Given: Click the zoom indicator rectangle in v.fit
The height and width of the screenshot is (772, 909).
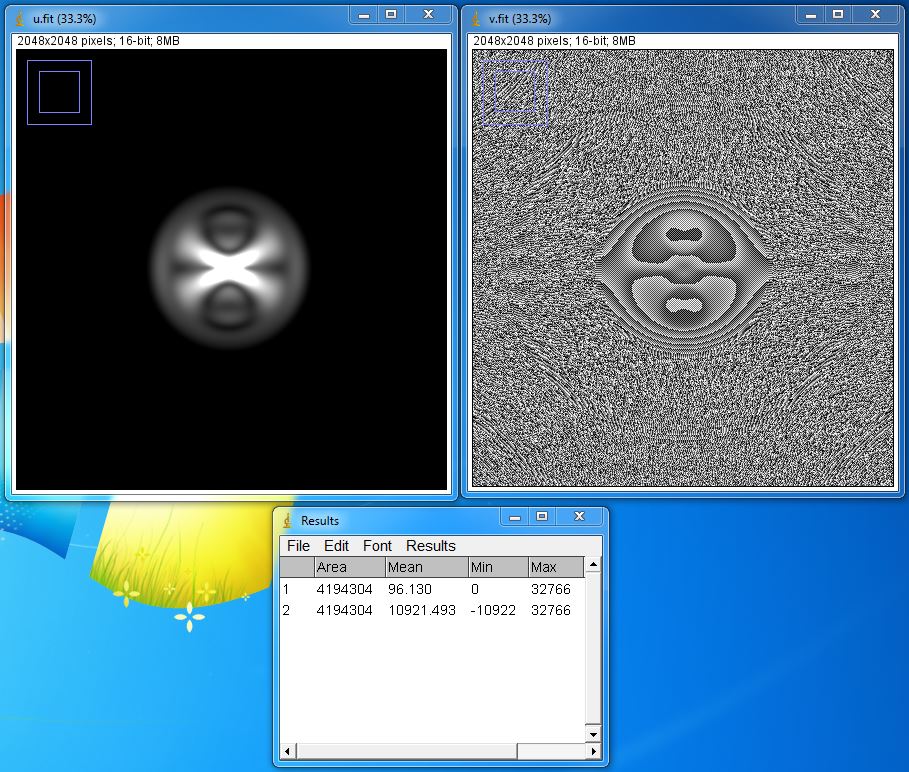Looking at the screenshot, I should coord(515,92).
